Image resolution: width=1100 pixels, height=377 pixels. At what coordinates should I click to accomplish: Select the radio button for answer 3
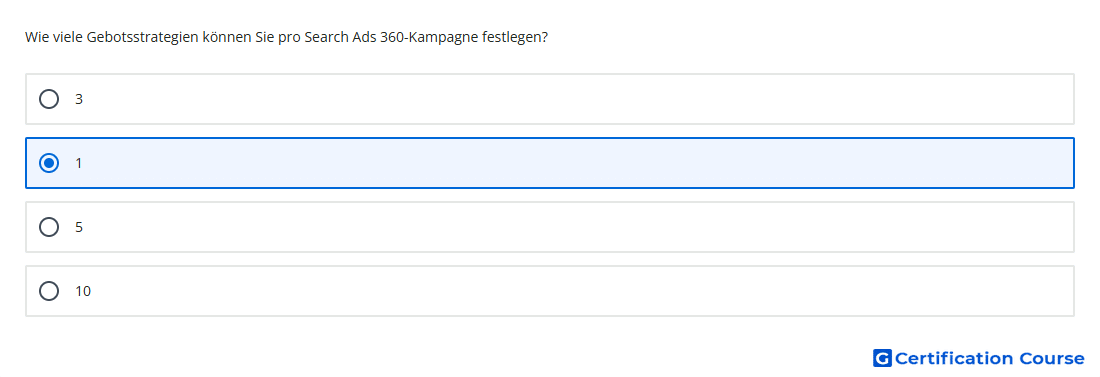tap(49, 99)
